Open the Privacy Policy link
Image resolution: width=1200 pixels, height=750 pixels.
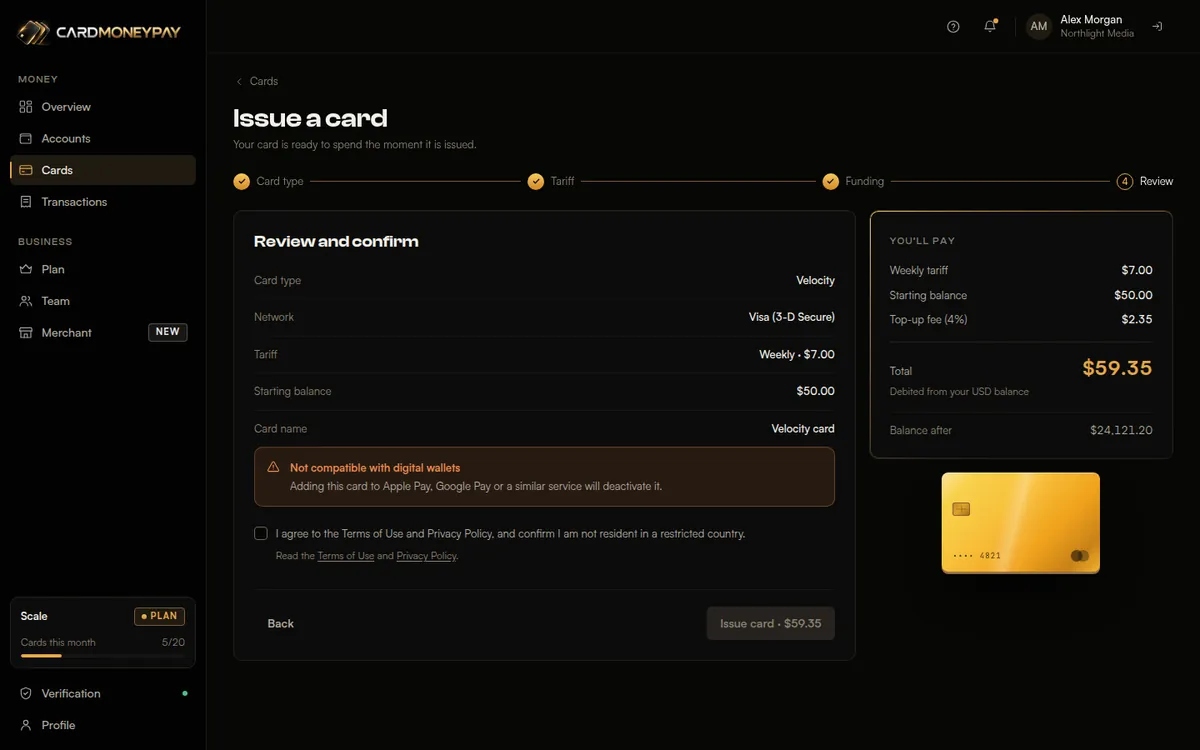426,556
